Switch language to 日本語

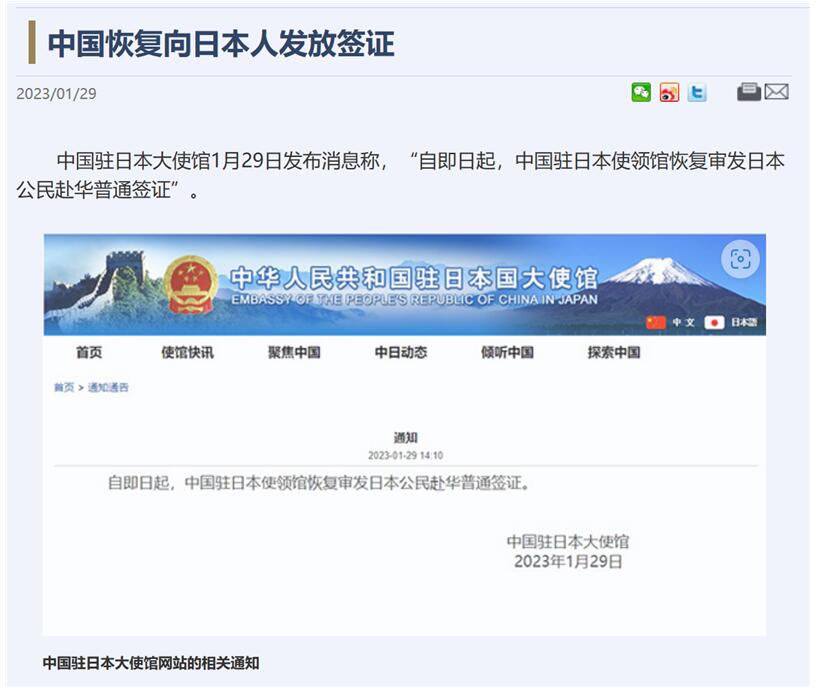pos(744,322)
